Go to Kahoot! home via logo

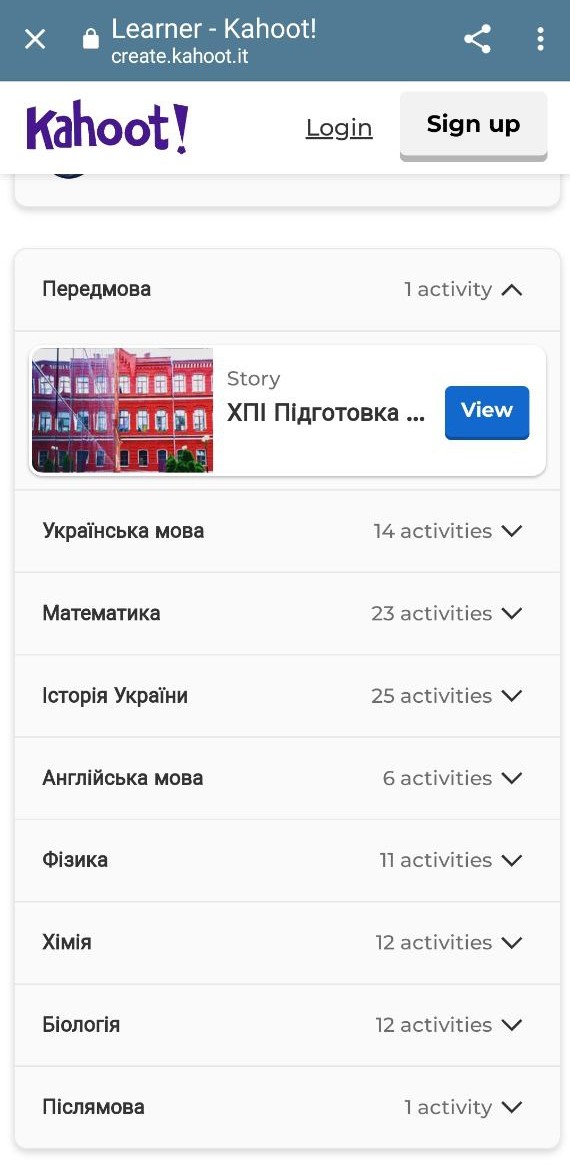pyautogui.click(x=108, y=128)
